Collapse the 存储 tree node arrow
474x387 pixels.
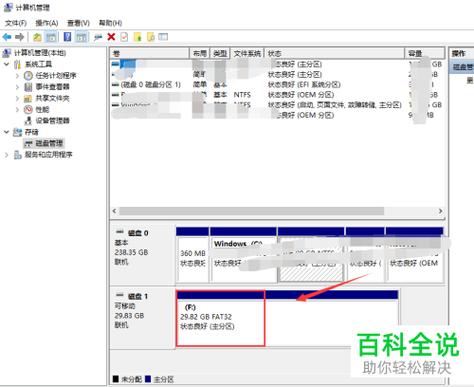[x=7, y=132]
